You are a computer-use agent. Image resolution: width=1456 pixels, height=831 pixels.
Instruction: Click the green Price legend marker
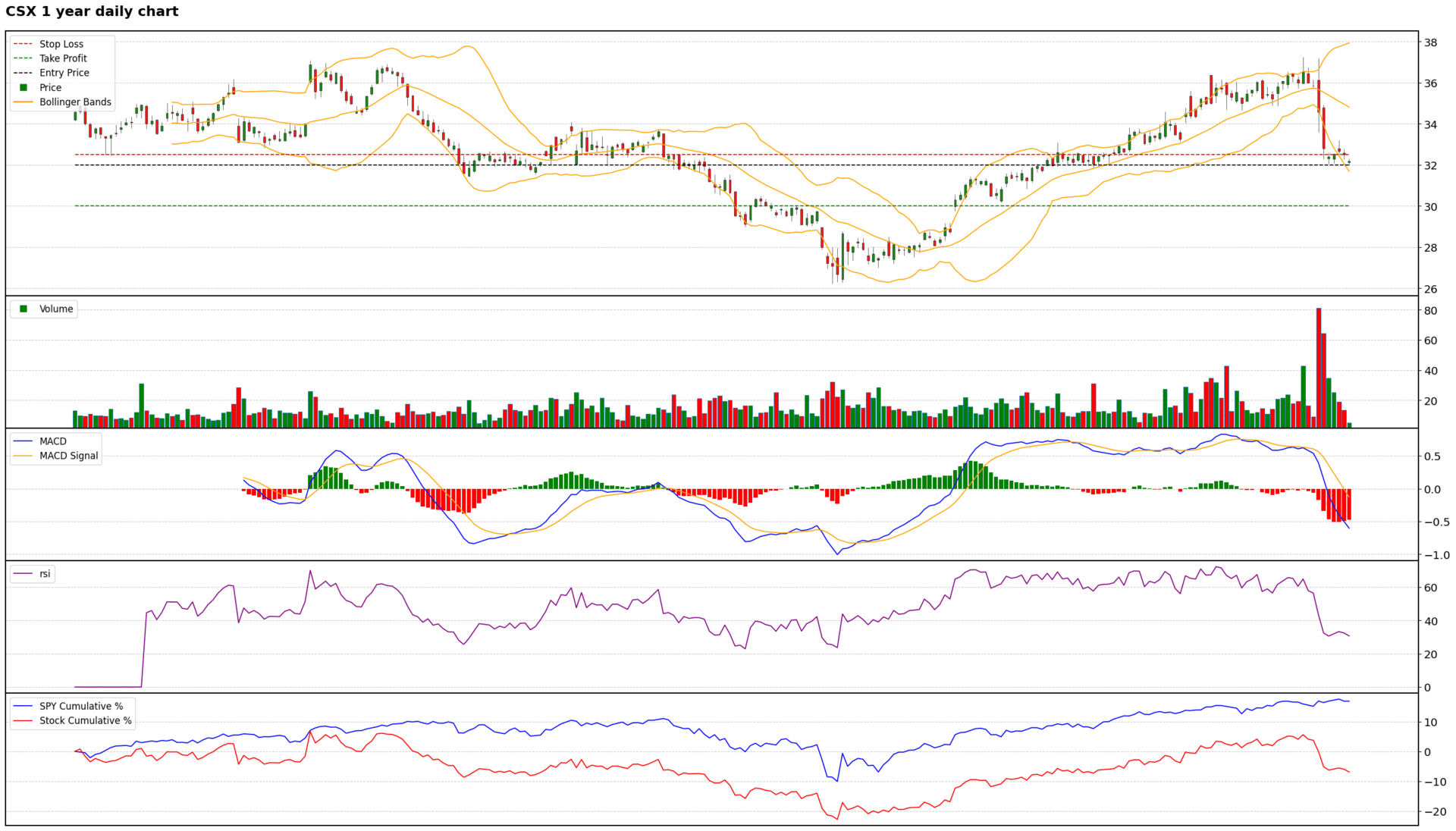24,87
